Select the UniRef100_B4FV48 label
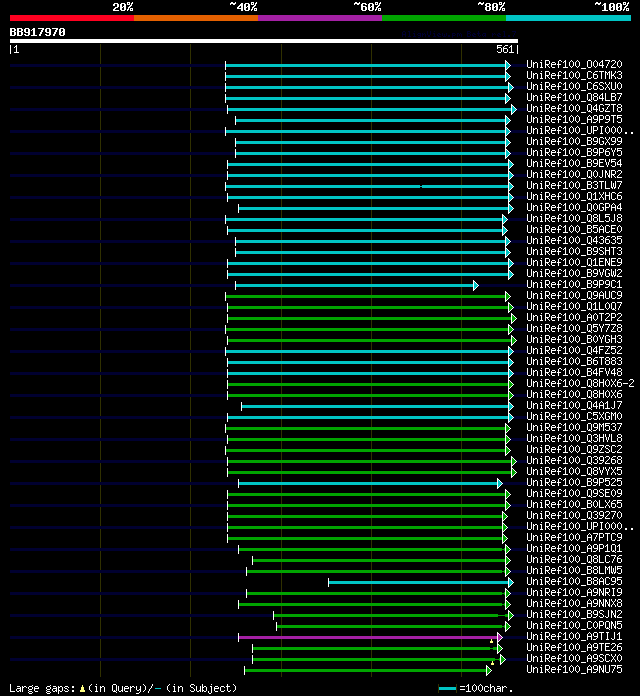640x696 pixels. click(574, 372)
